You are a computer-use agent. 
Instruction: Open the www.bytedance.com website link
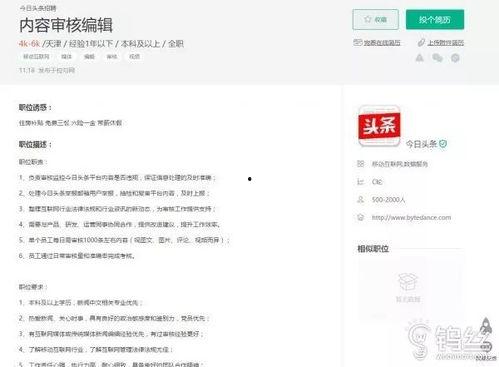coord(411,217)
